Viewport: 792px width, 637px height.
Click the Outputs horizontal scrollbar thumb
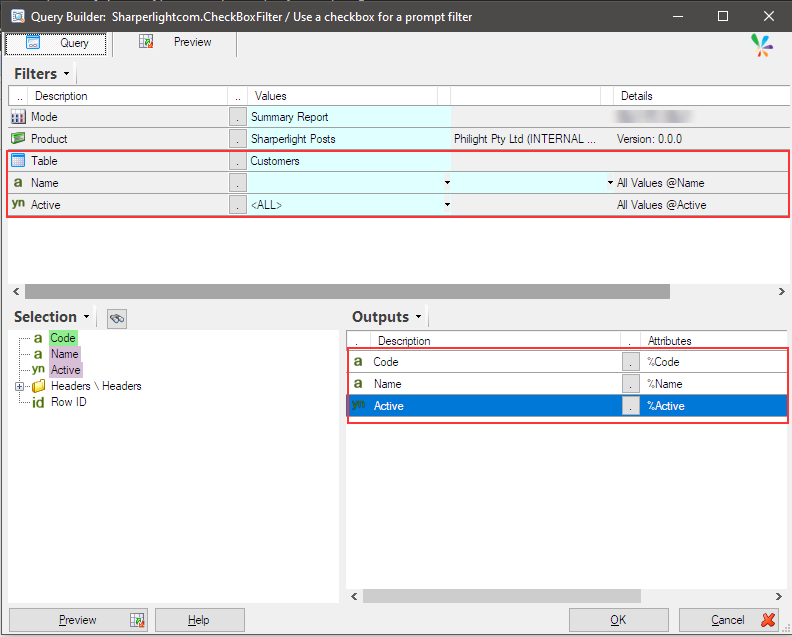[x=502, y=596]
